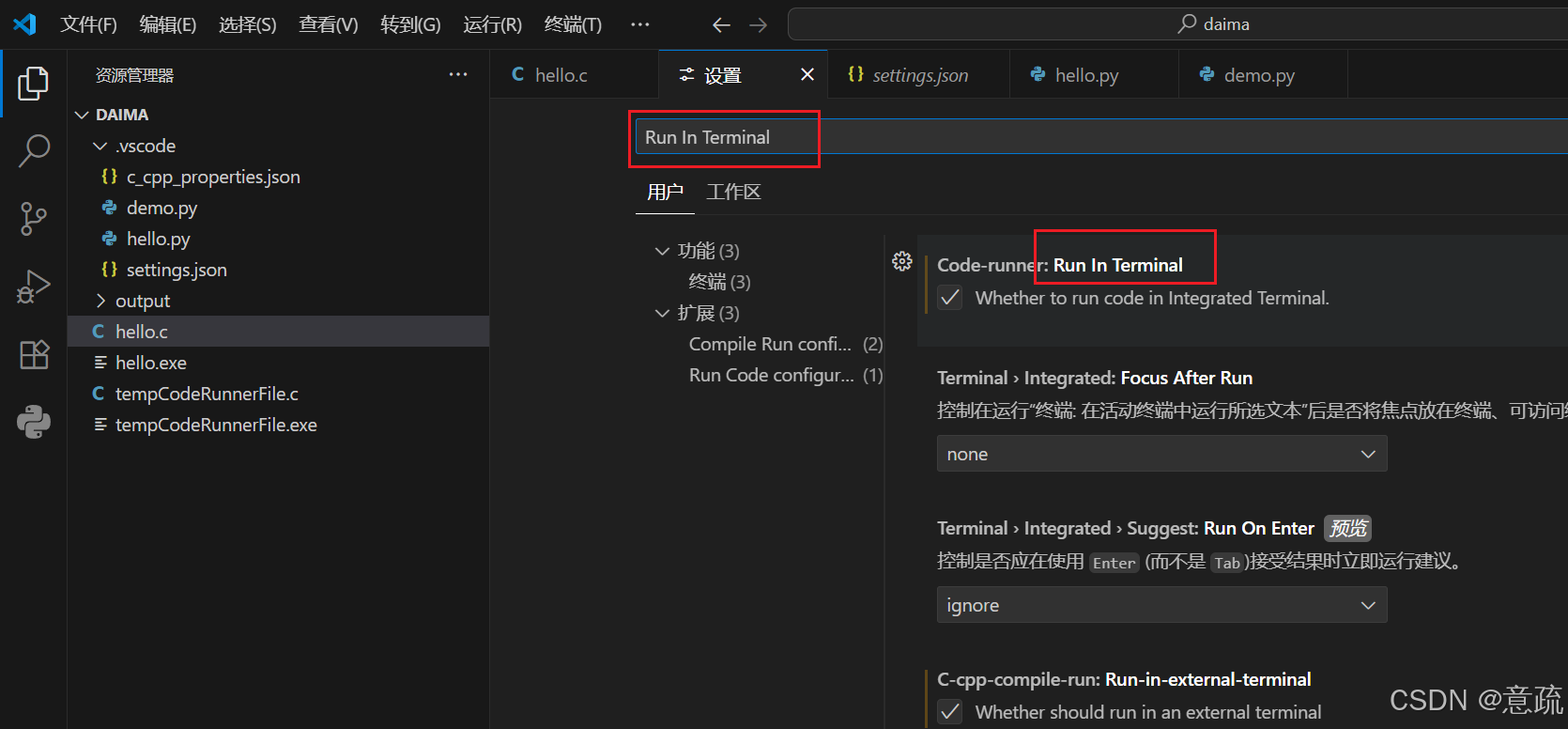Viewport: 1568px width, 729px height.
Task: Collapse the .vscode folder
Action: point(100,146)
